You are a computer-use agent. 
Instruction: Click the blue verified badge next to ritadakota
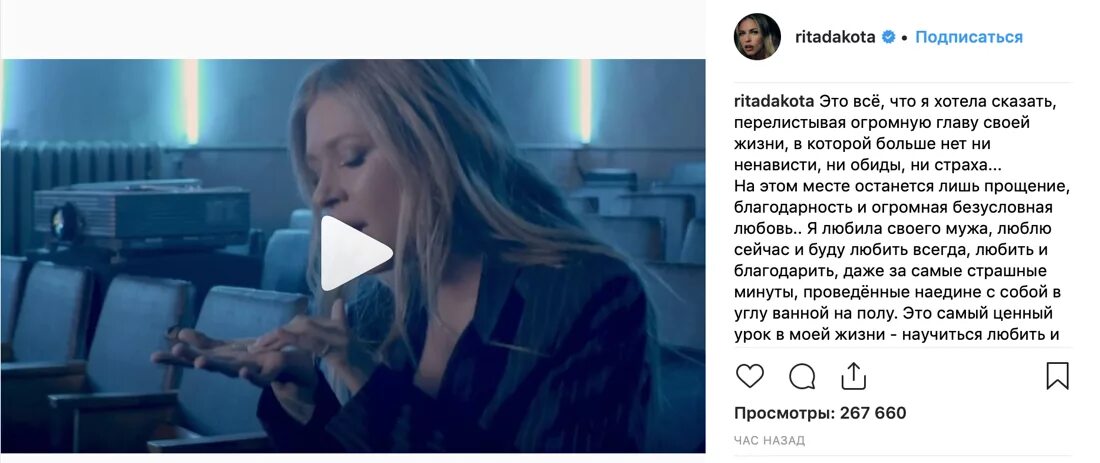[x=888, y=37]
